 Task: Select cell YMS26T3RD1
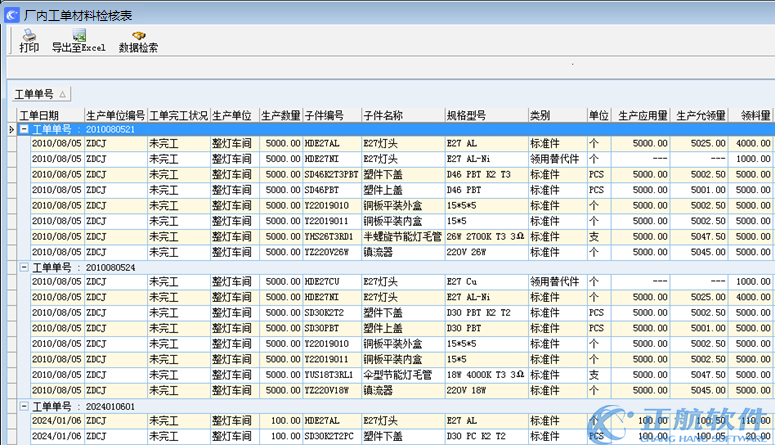click(332, 237)
